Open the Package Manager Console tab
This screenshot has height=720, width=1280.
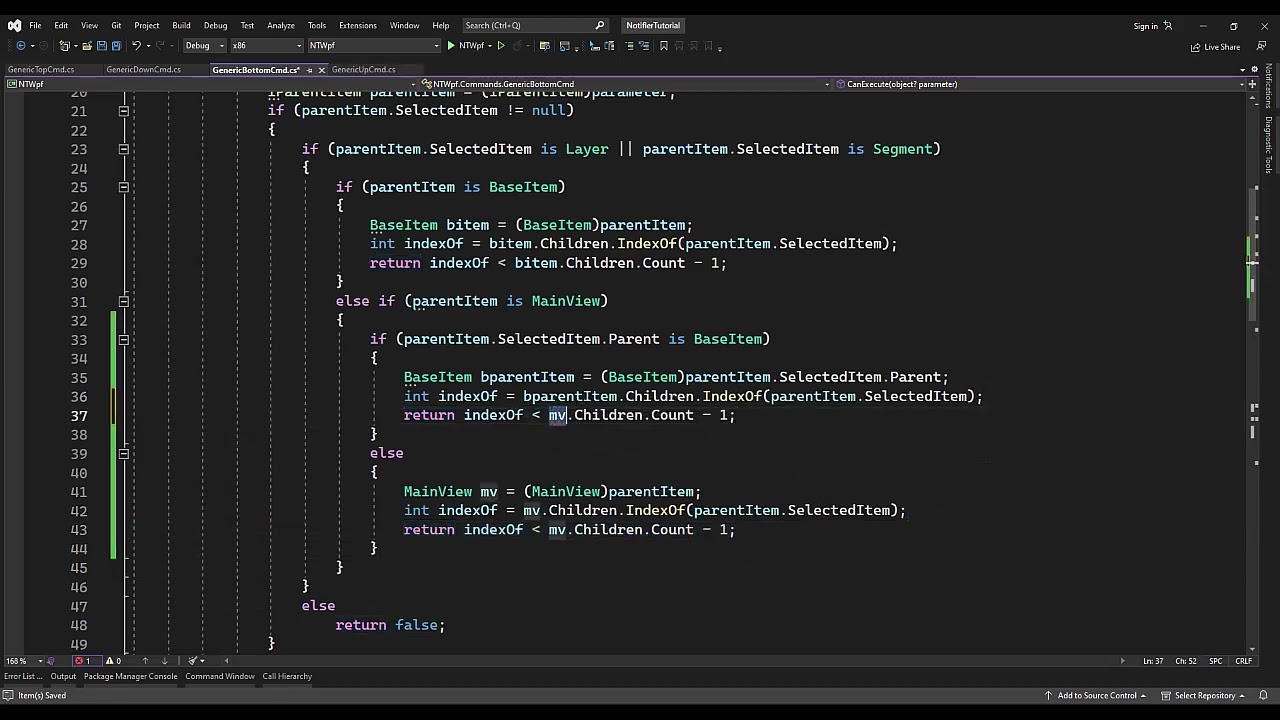pyautogui.click(x=130, y=677)
